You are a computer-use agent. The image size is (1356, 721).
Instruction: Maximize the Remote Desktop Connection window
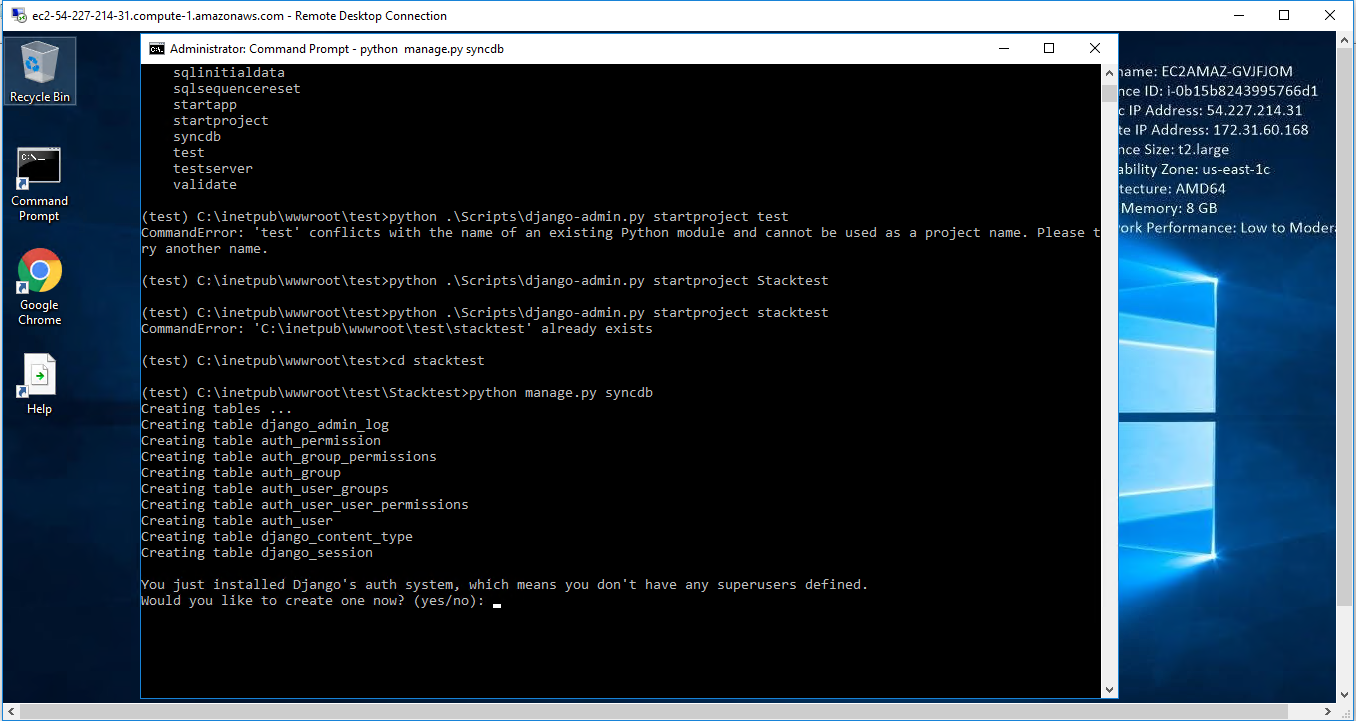pos(1284,16)
